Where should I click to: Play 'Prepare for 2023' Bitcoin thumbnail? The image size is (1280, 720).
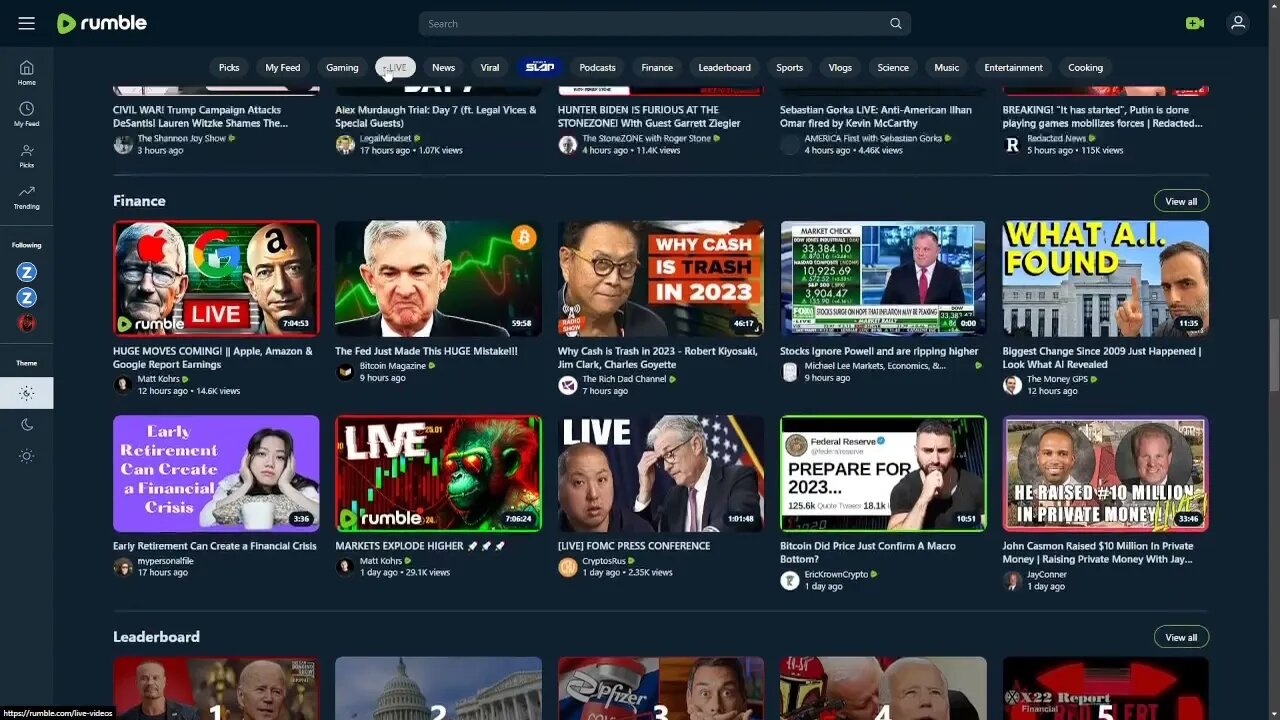(x=883, y=473)
